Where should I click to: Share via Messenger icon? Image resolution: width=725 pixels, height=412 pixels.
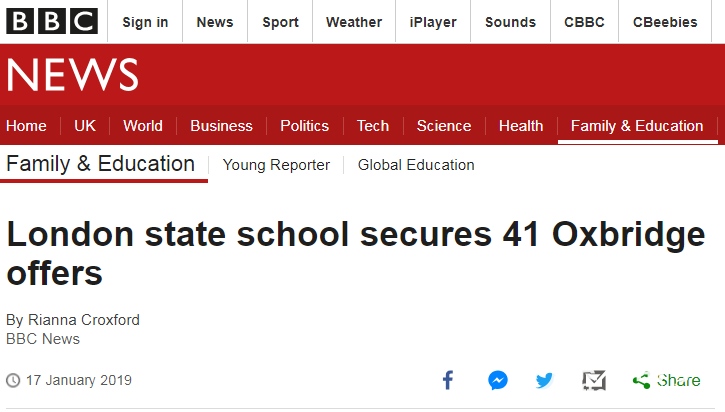pos(498,381)
